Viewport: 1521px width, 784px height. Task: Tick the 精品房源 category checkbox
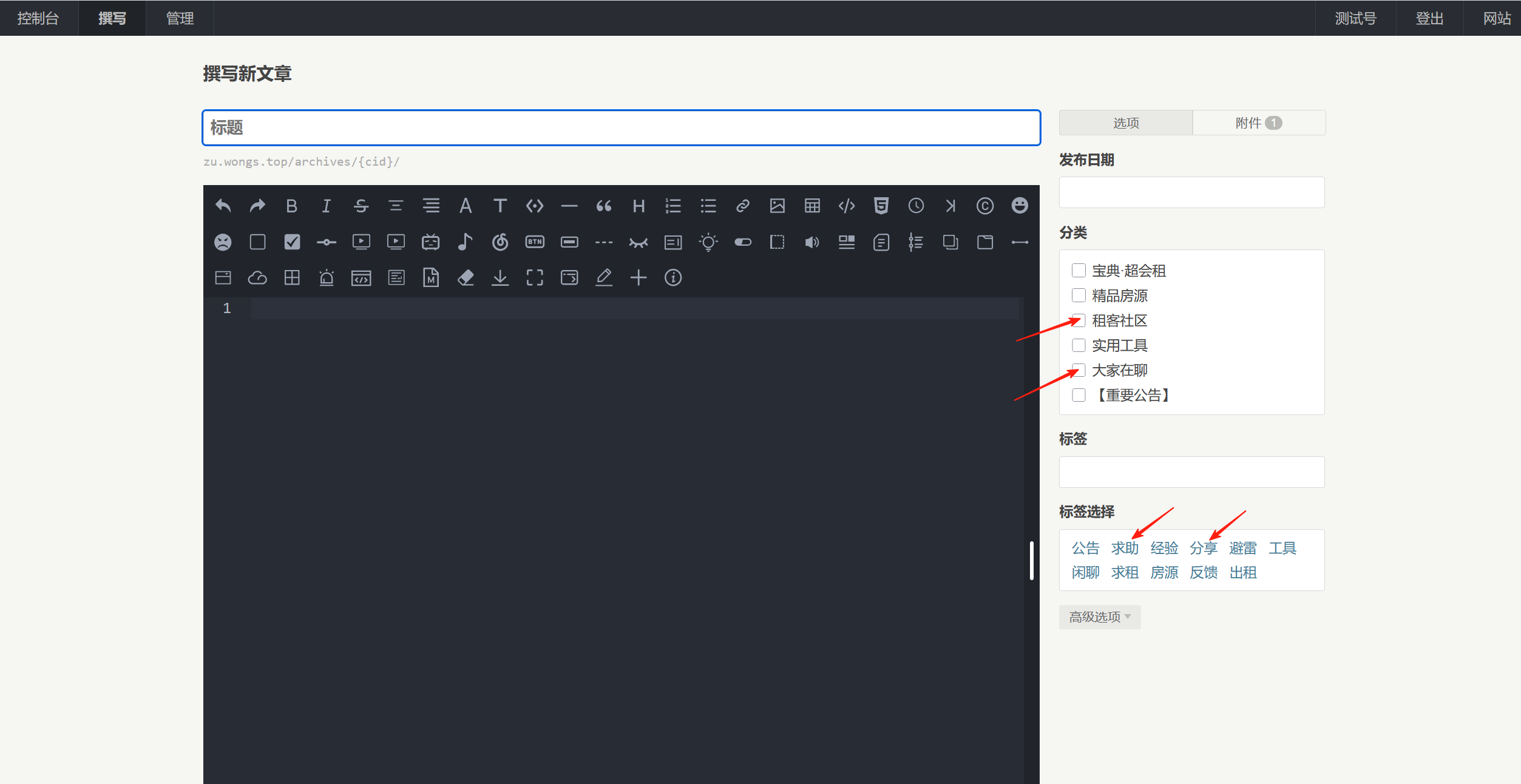pos(1079,296)
